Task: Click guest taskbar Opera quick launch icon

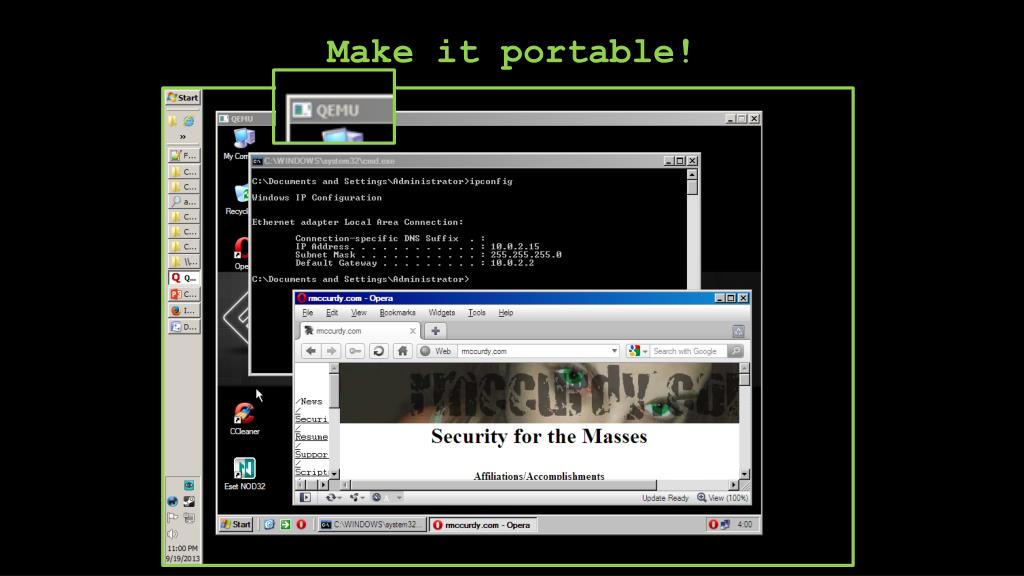Action: pyautogui.click(x=301, y=524)
